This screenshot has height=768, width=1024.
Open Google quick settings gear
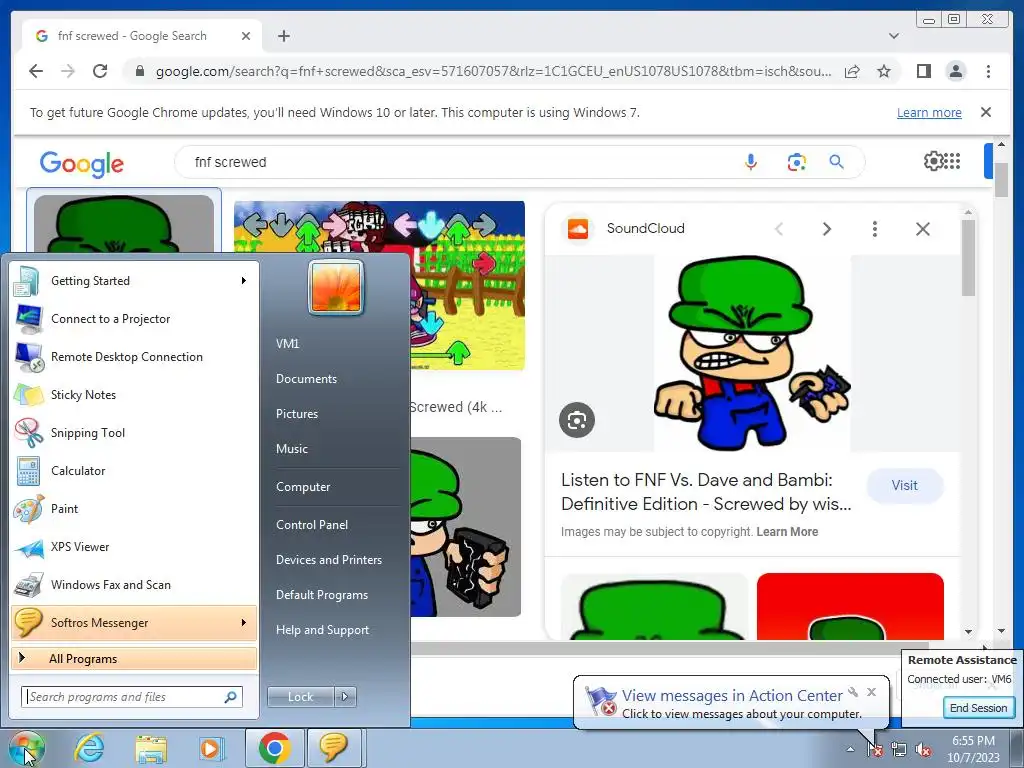(x=933, y=161)
